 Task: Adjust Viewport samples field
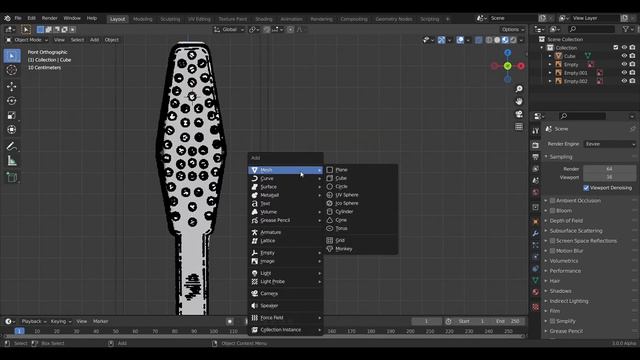coord(609,177)
